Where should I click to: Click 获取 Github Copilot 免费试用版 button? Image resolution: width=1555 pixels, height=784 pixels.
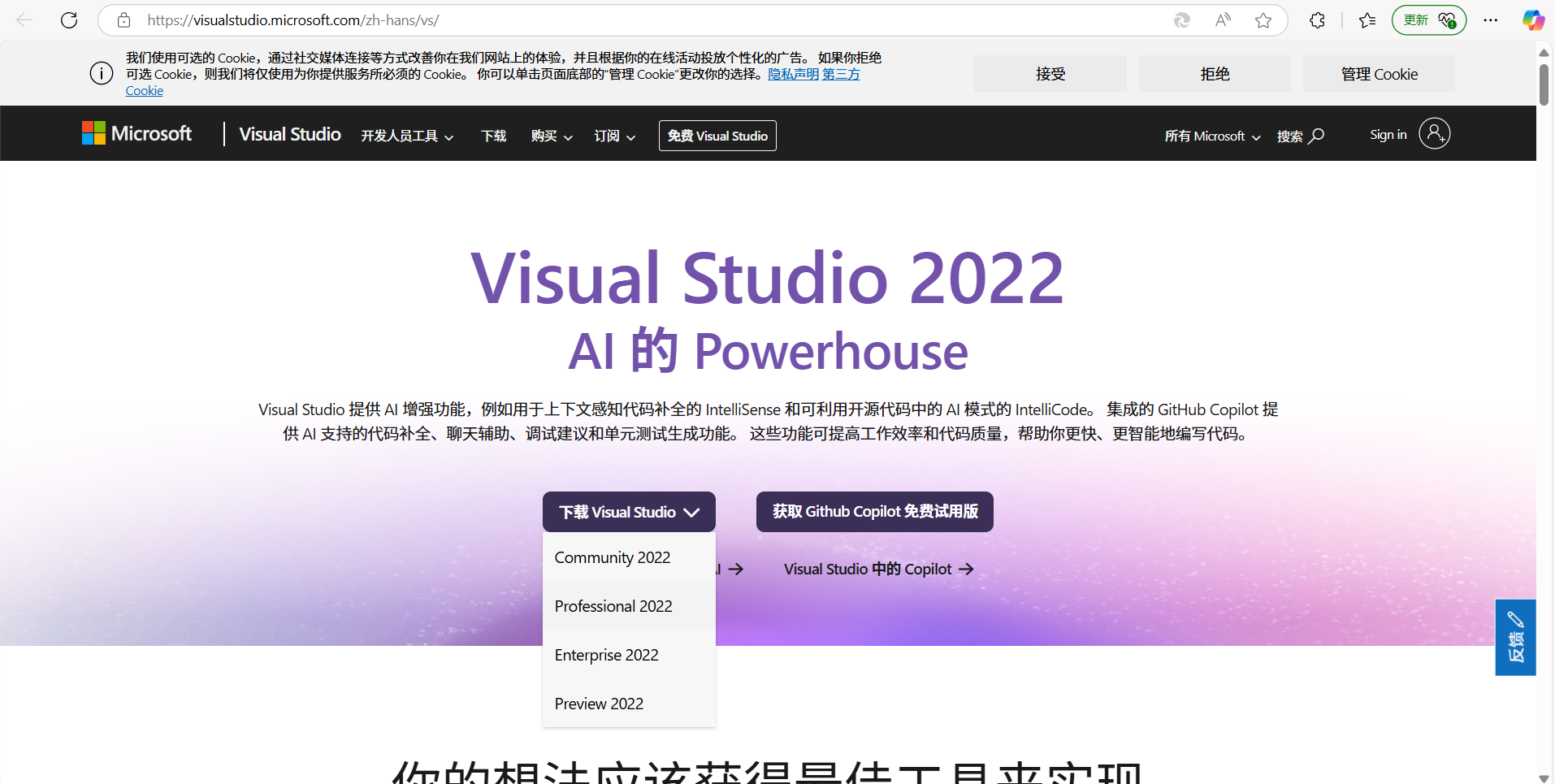pos(874,512)
